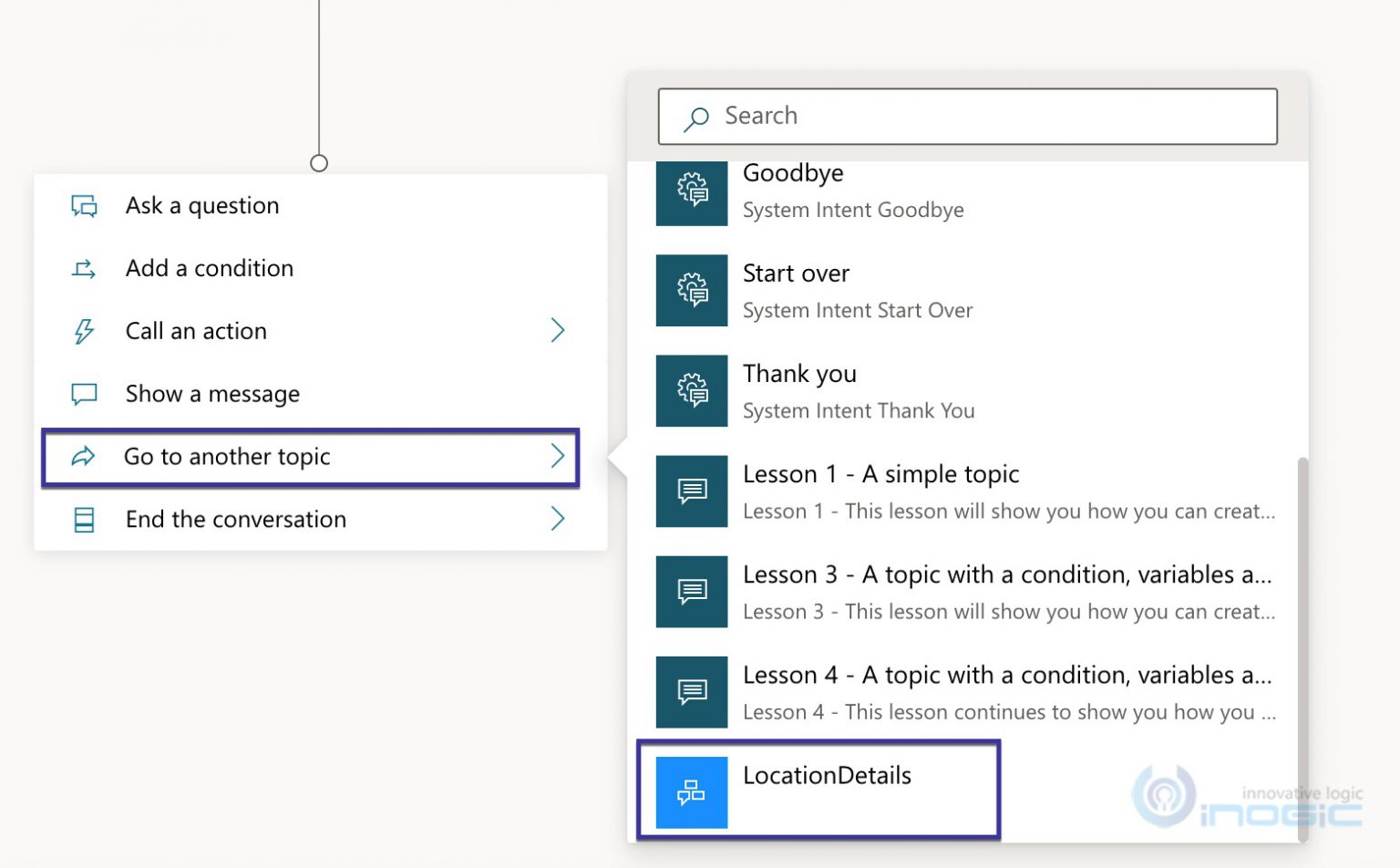
Task: Select Ask a question from the menu
Action: click(x=201, y=206)
